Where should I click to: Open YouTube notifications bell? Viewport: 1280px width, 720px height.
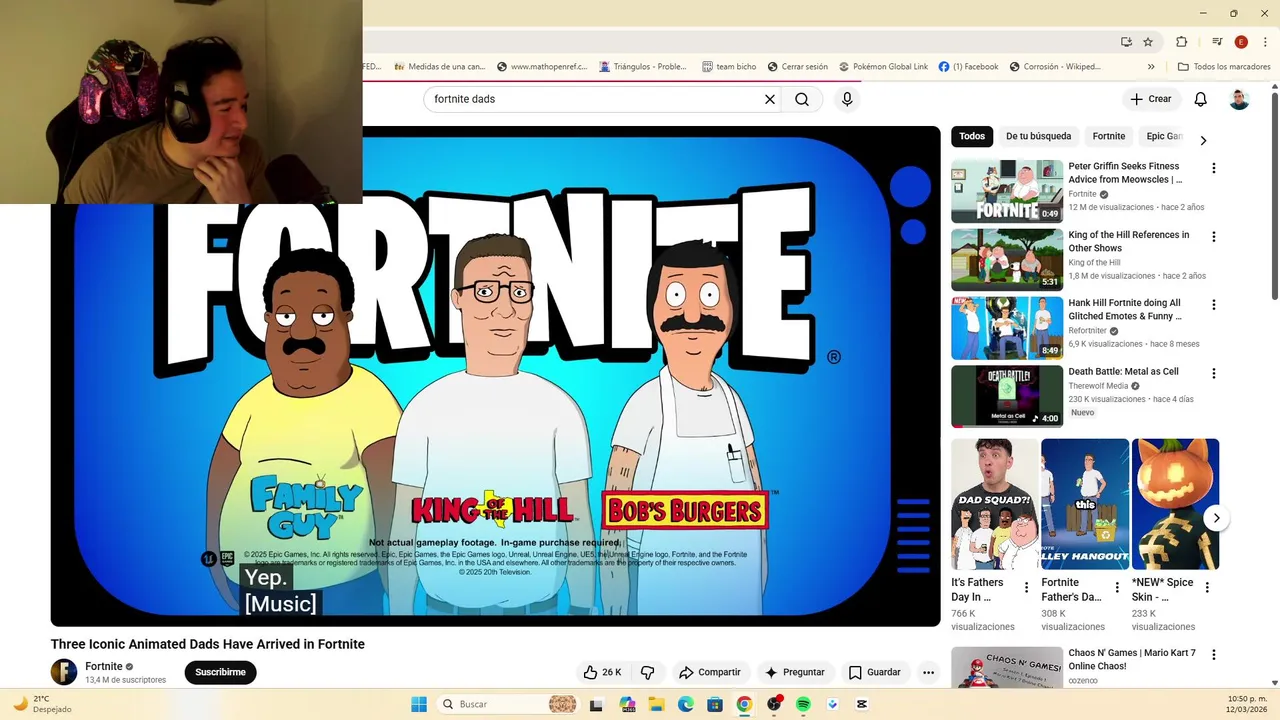point(1200,99)
